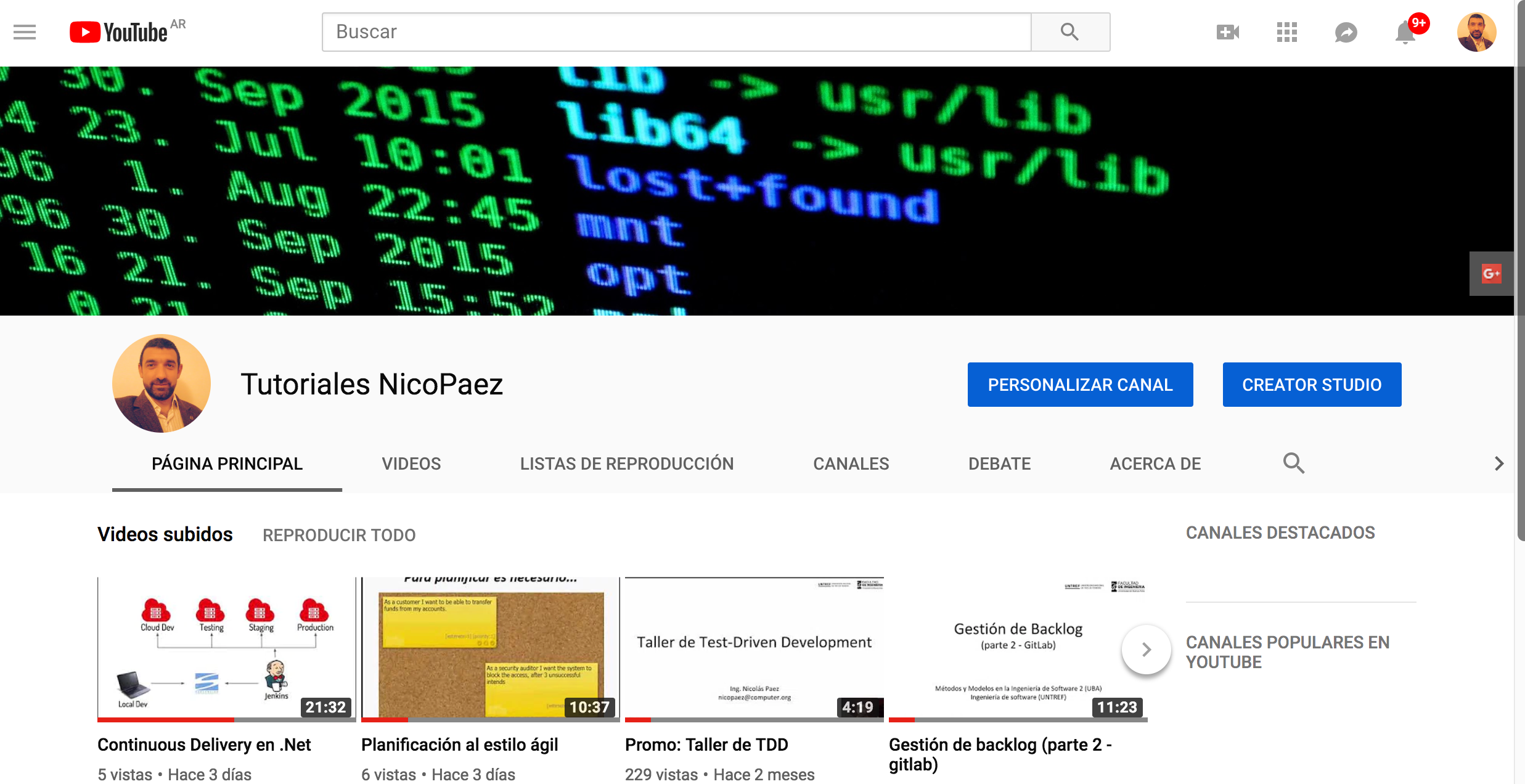This screenshot has width=1525, height=784.
Task: Open Continuous Delivery en .Net thumbnail
Action: (226, 648)
